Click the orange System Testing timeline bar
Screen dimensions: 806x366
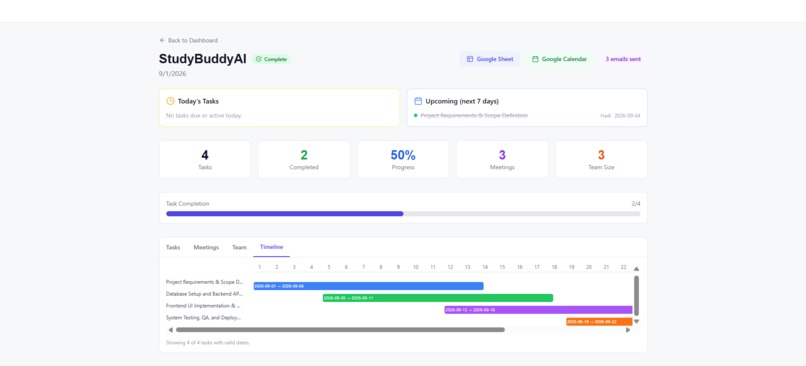point(599,322)
